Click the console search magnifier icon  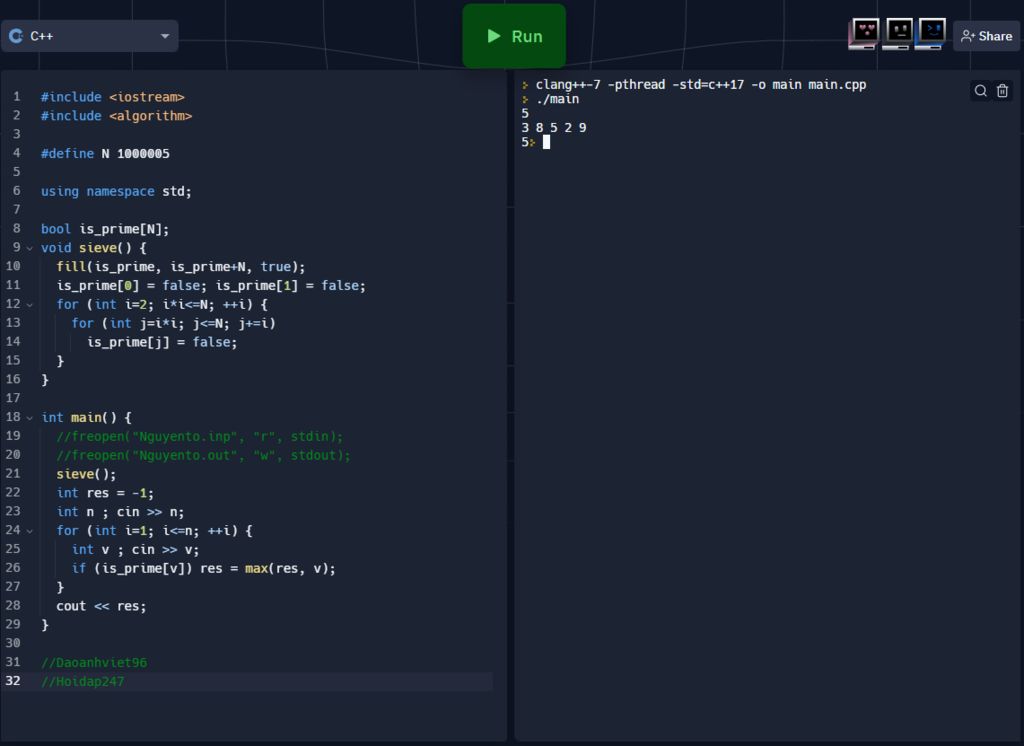click(x=981, y=91)
